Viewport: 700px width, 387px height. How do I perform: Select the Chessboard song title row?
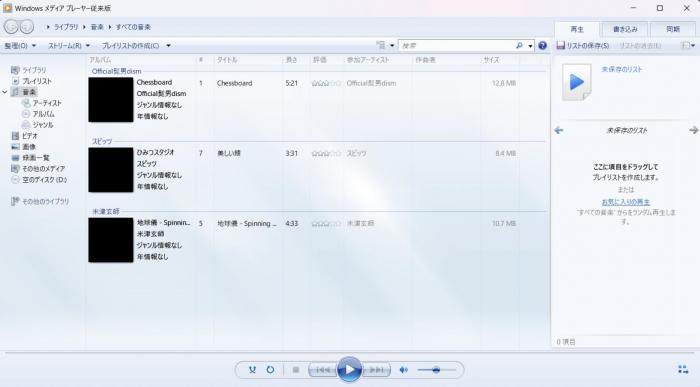234,83
